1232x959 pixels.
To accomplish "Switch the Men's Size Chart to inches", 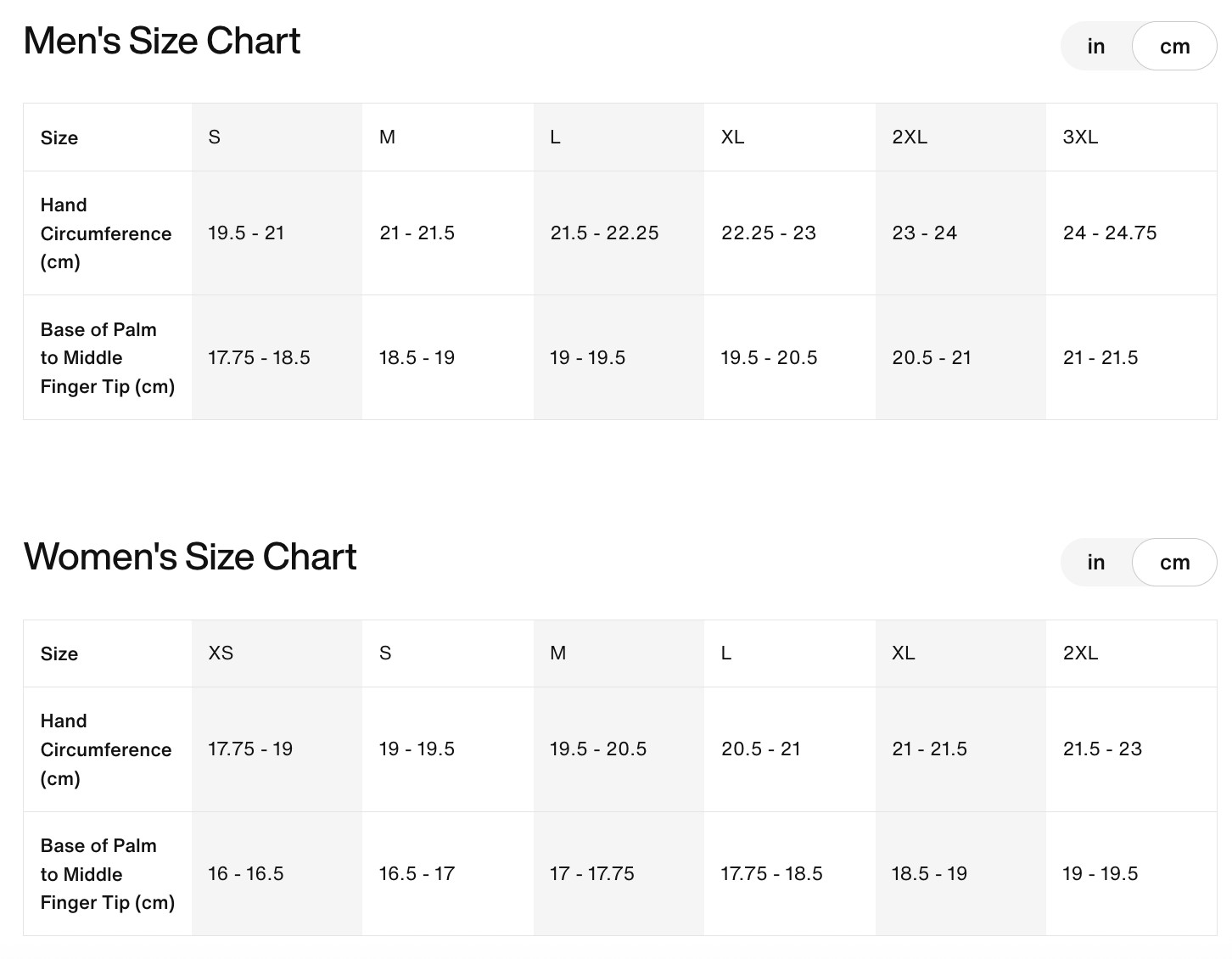I will (1096, 46).
